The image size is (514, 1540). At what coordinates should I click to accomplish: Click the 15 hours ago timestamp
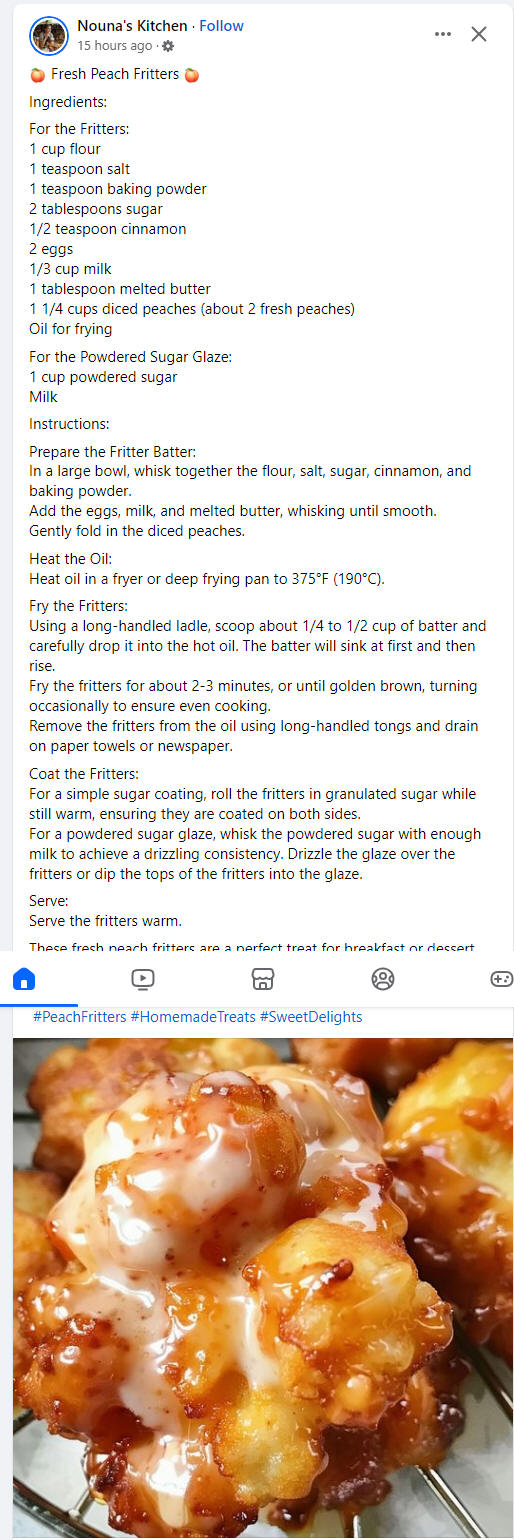click(115, 46)
